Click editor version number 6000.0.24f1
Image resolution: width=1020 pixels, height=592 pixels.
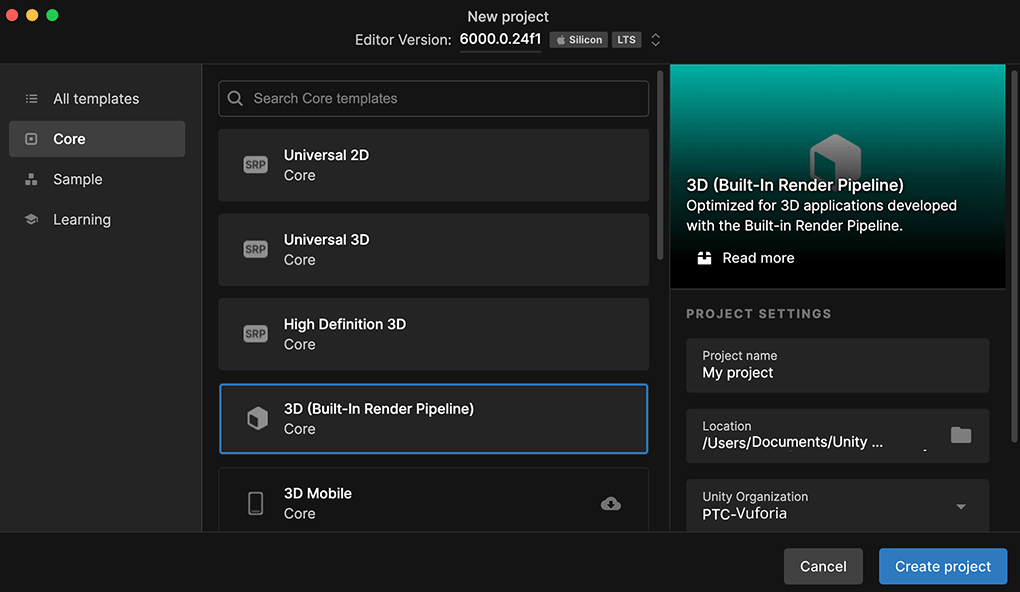(500, 40)
